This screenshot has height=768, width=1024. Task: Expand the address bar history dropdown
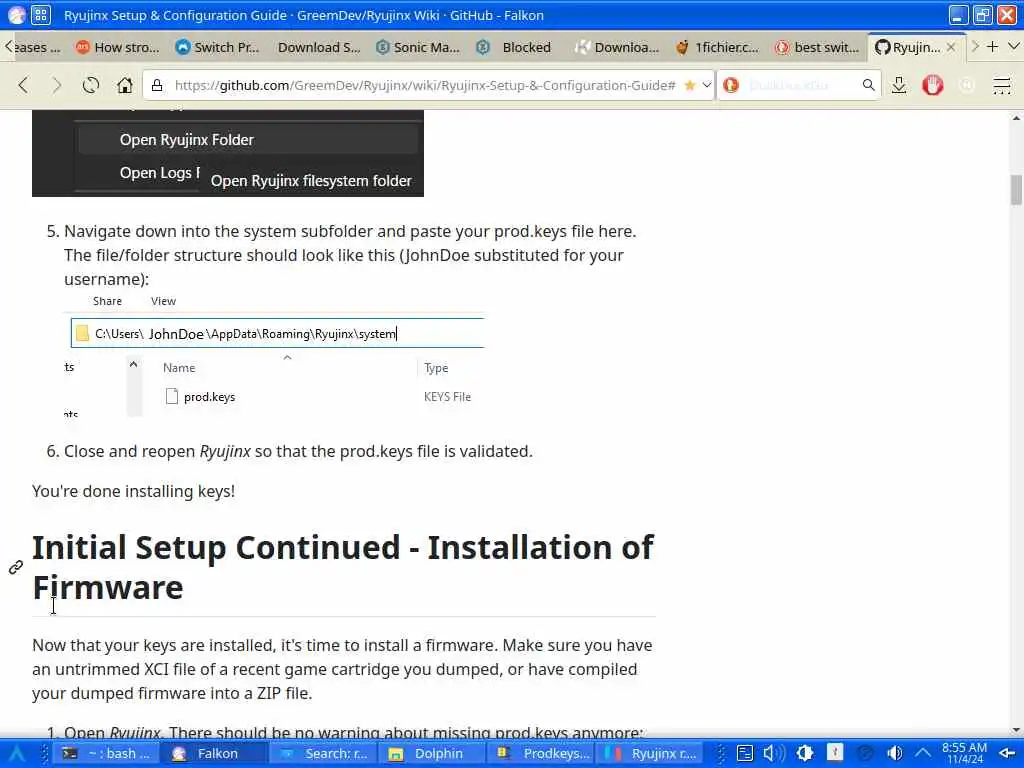coord(707,85)
